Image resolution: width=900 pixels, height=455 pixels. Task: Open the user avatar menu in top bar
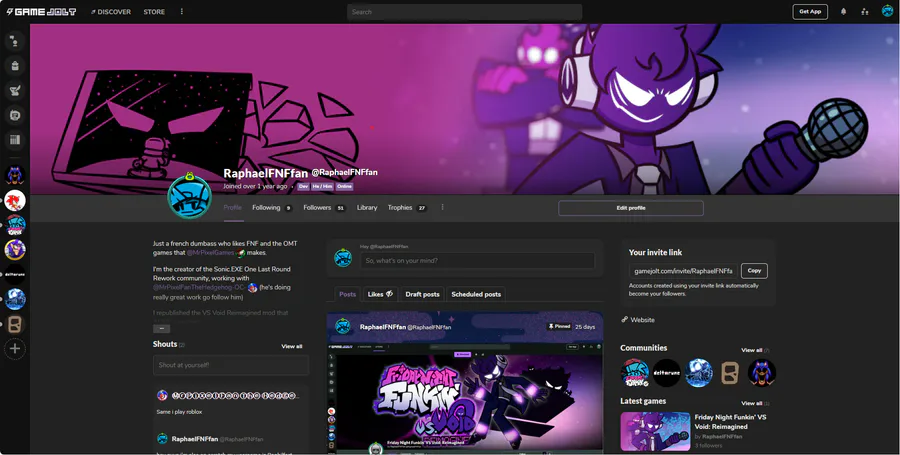(887, 11)
